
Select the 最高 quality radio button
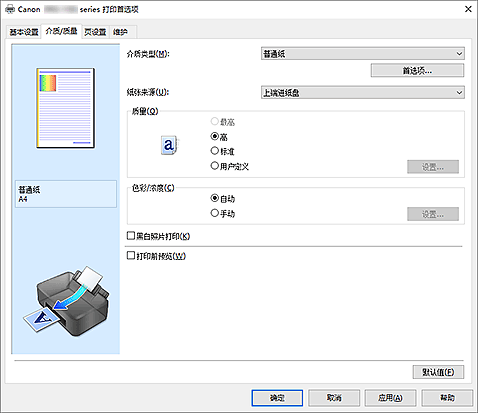coord(215,121)
